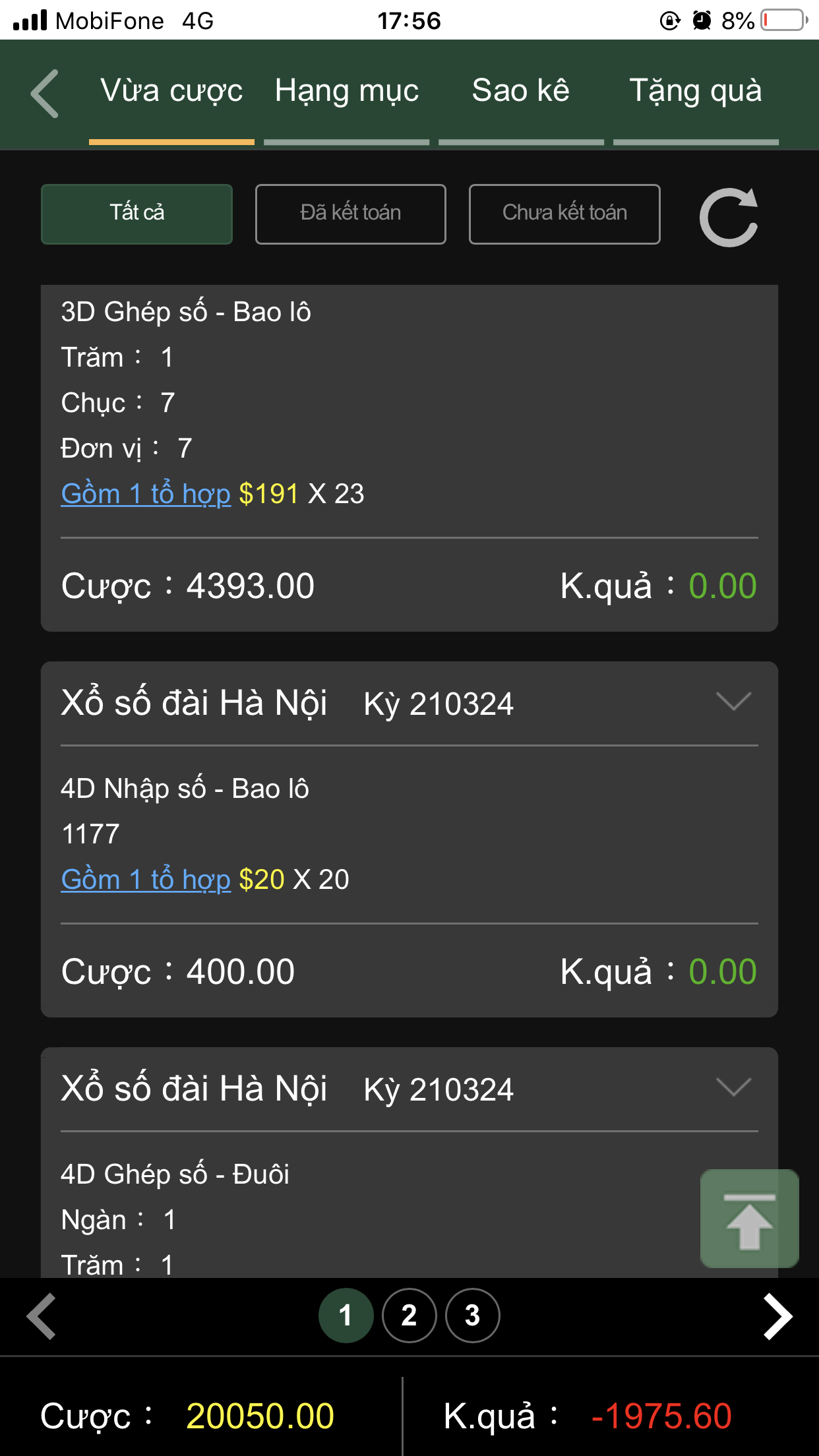Tap the battery indicator in status bar

[x=783, y=20]
